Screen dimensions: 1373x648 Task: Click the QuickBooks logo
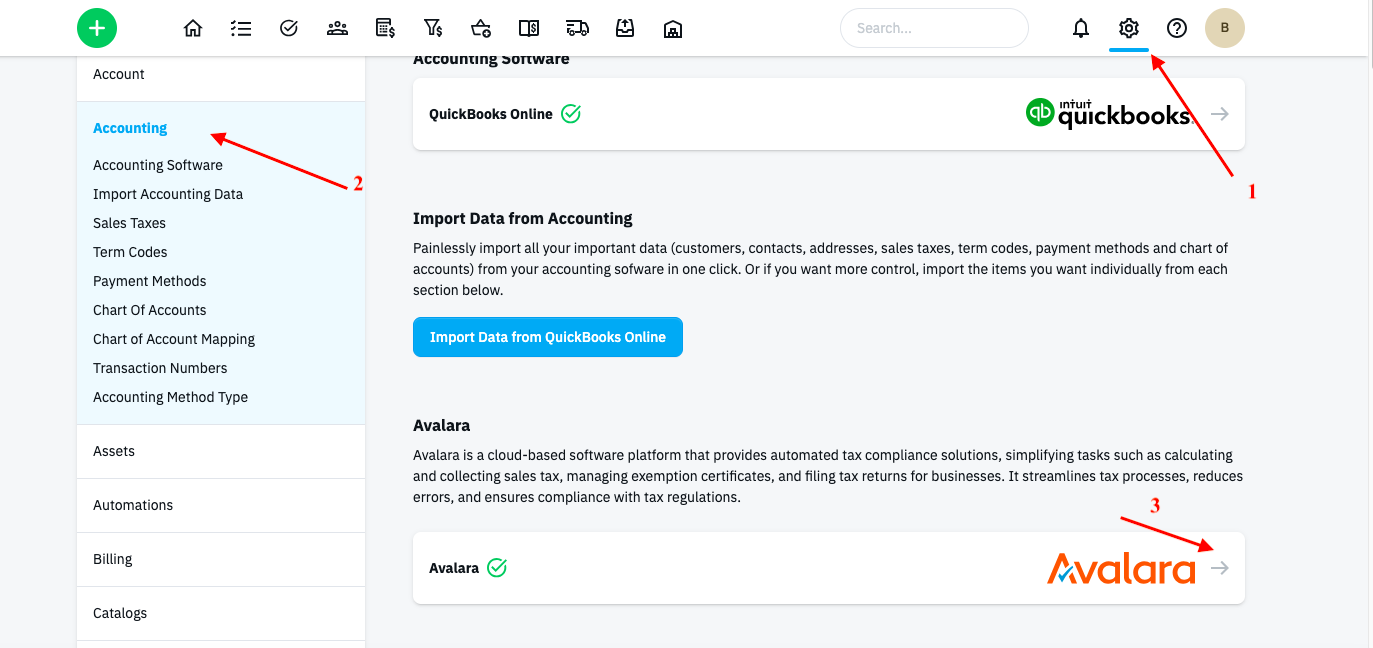[1110, 113]
